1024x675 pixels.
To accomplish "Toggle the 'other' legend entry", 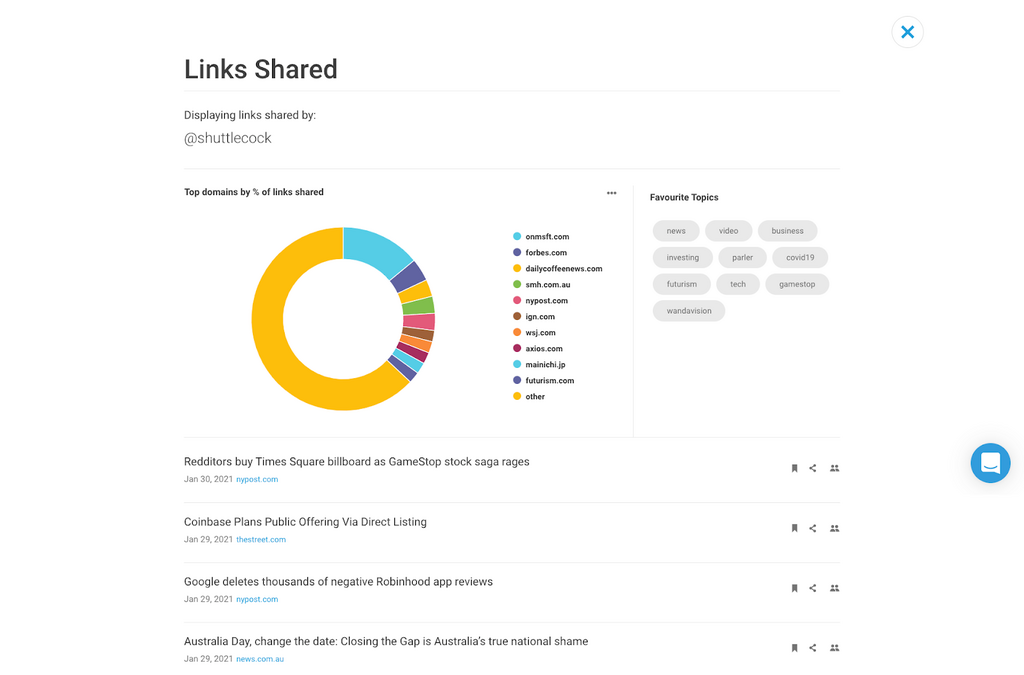I will pyautogui.click(x=534, y=397).
